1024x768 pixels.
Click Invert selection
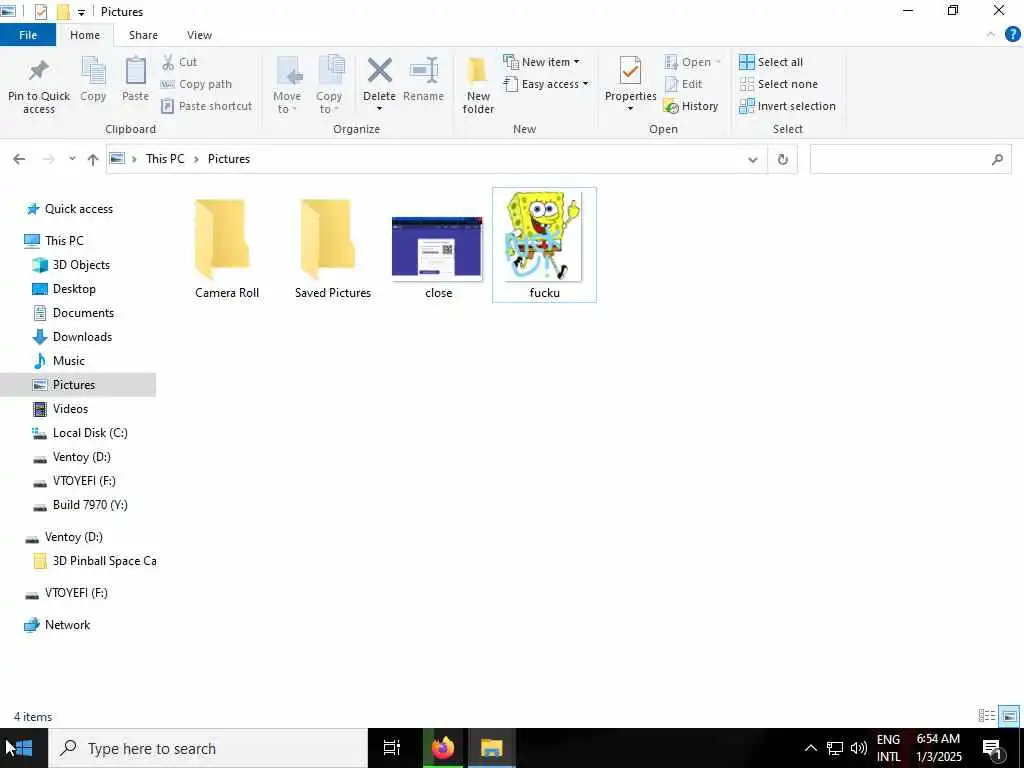[787, 106]
